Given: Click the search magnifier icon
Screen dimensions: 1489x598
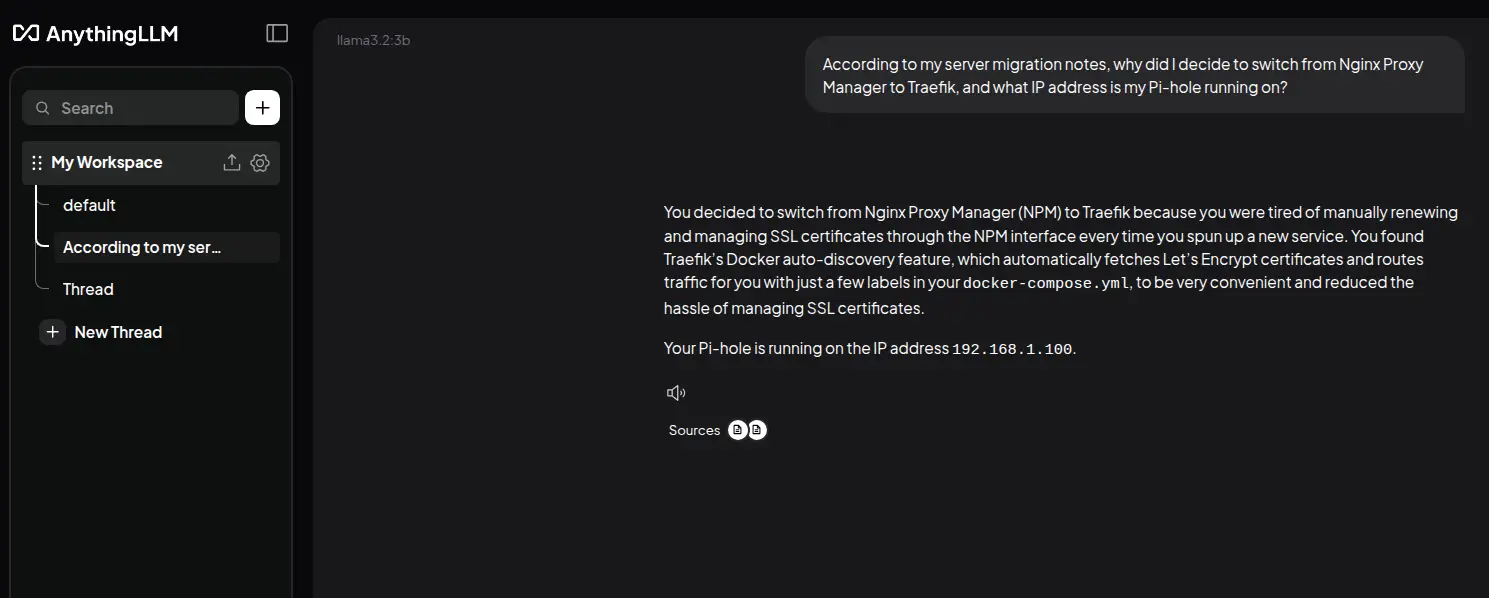Looking at the screenshot, I should point(43,108).
